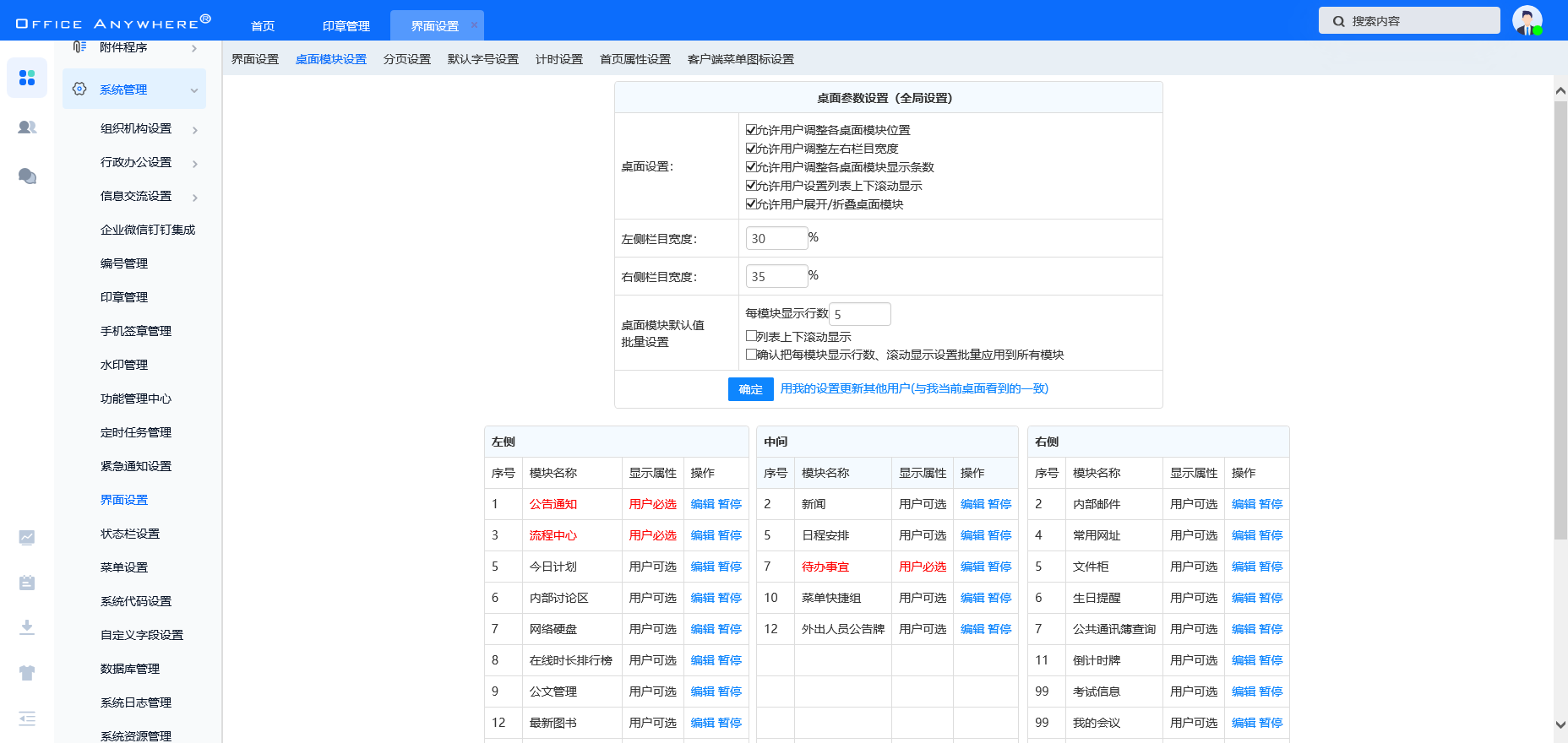The image size is (1568, 743).
Task: Click the four-squares apps icon in sidebar
Action: [x=27, y=79]
